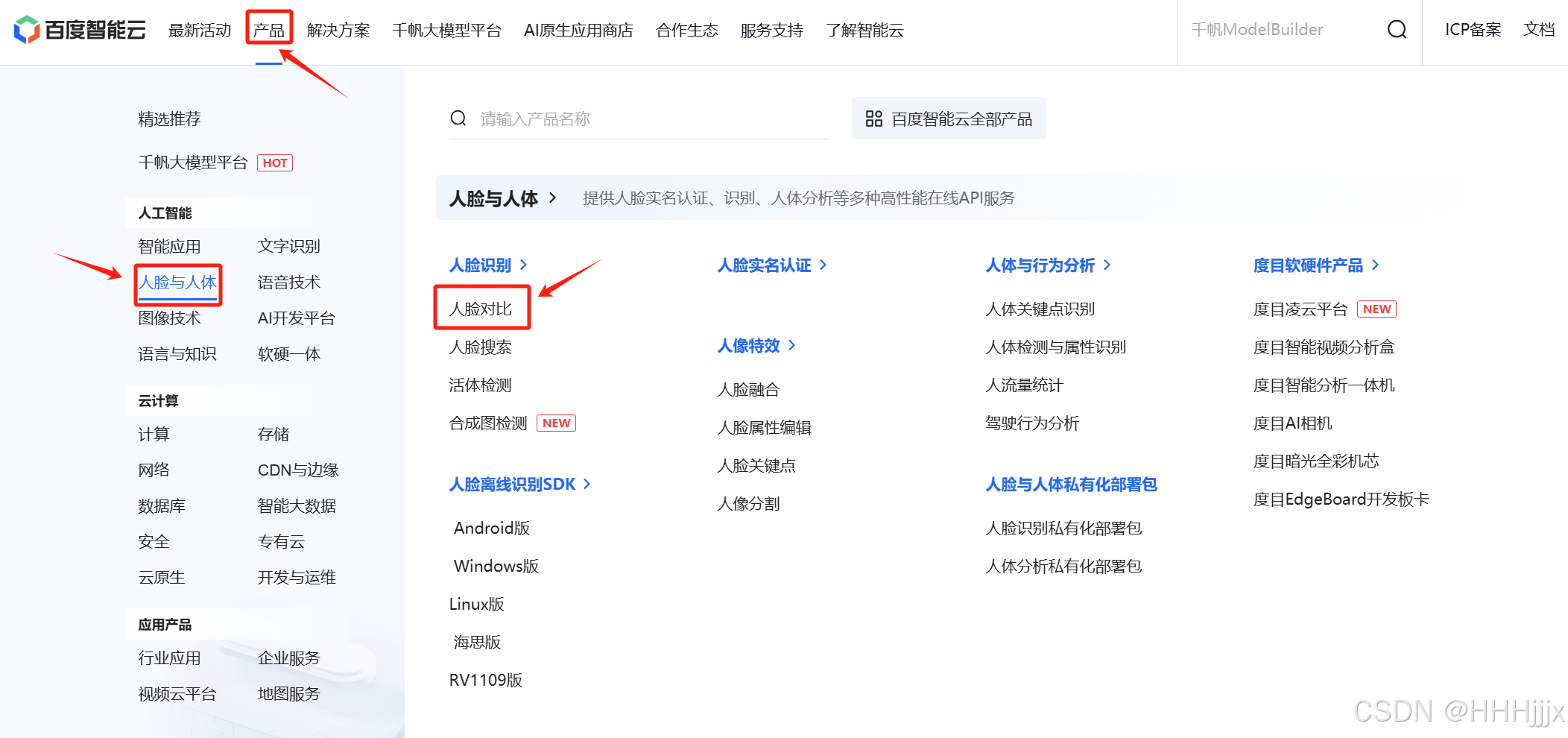Select 千帆大模型平台 HOT in the sidebar
Viewport: 1568px width, 738px height.
tap(215, 163)
